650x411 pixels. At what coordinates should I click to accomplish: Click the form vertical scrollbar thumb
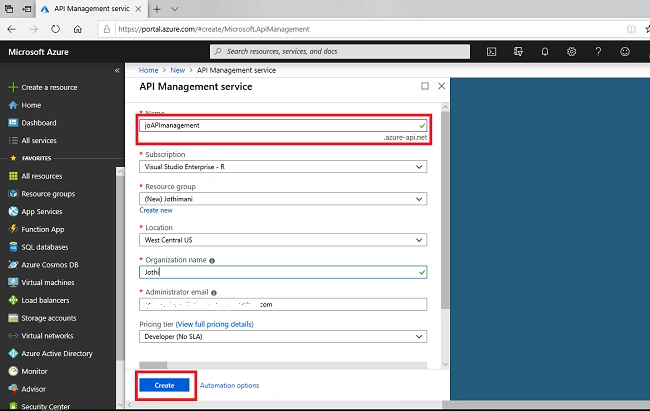pyautogui.click(x=445, y=210)
